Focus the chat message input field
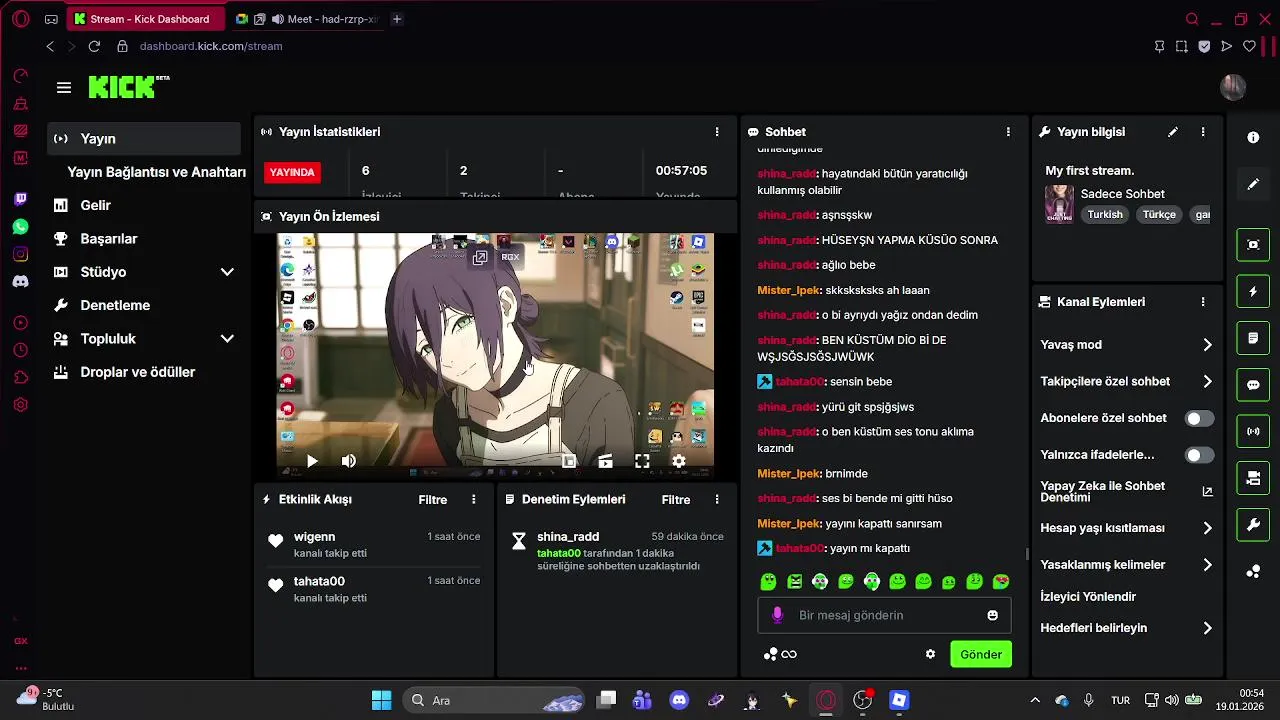 coord(884,615)
